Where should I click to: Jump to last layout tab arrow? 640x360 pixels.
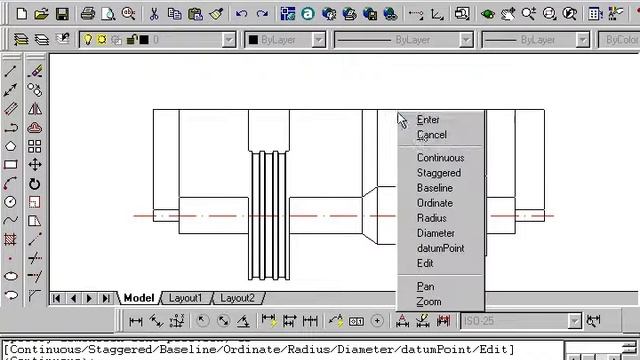(x=106, y=298)
